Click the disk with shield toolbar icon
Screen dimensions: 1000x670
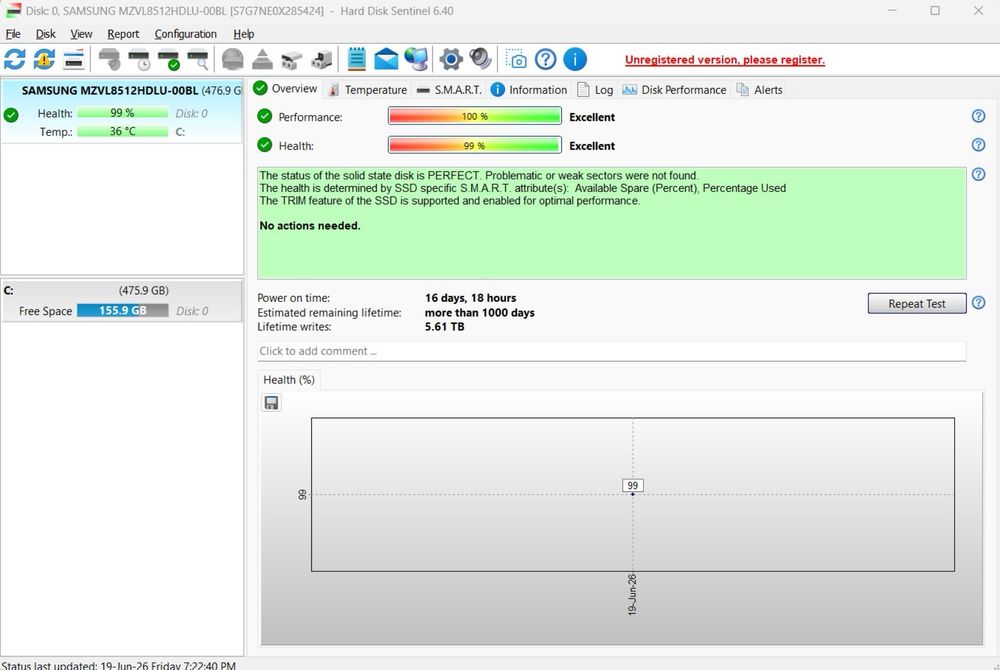point(110,59)
